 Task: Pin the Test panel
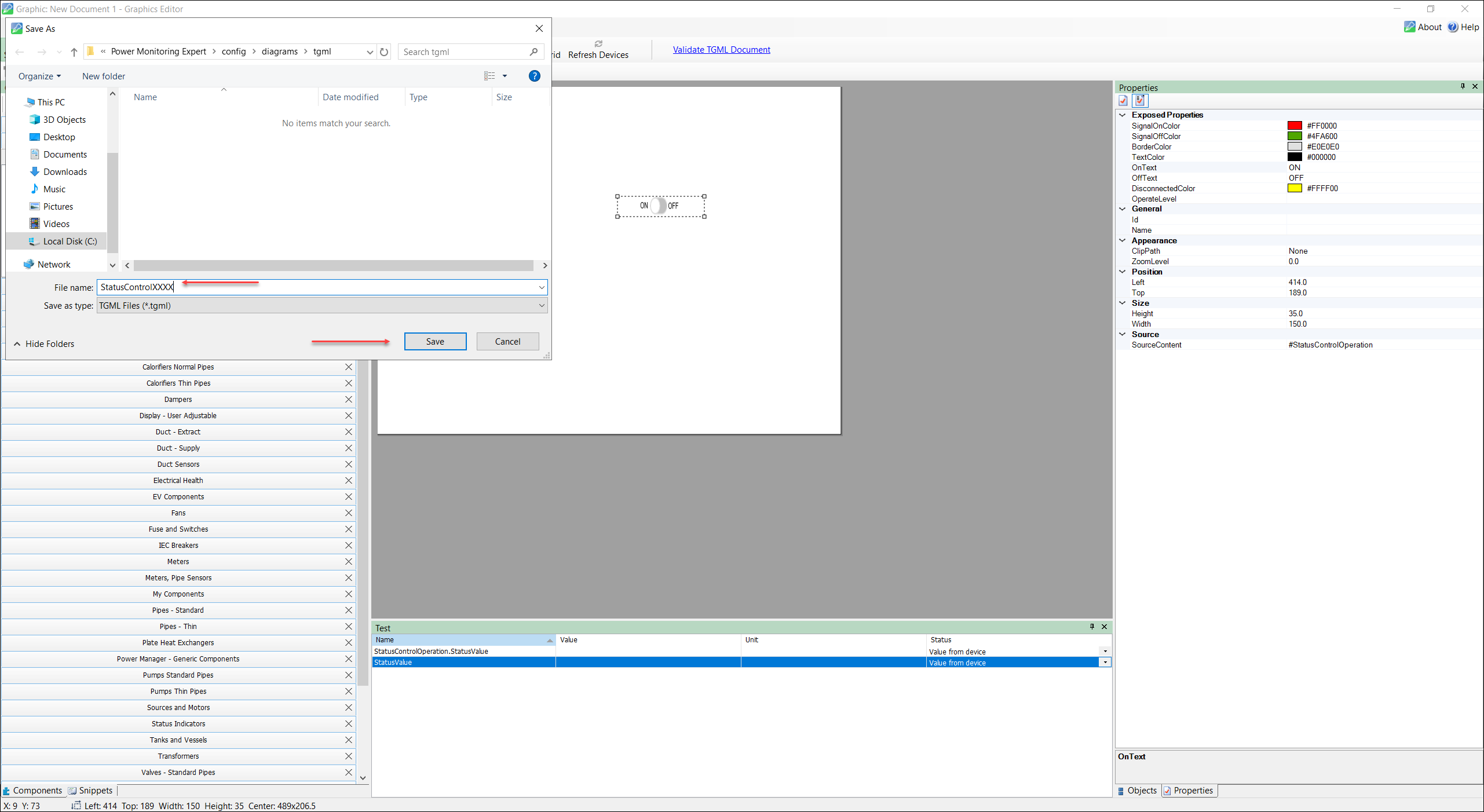1092,627
